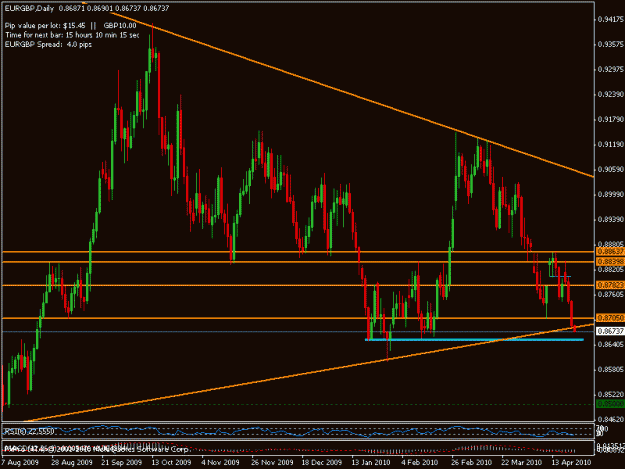Select the small blue line near April 2010 candles

coord(560,276)
